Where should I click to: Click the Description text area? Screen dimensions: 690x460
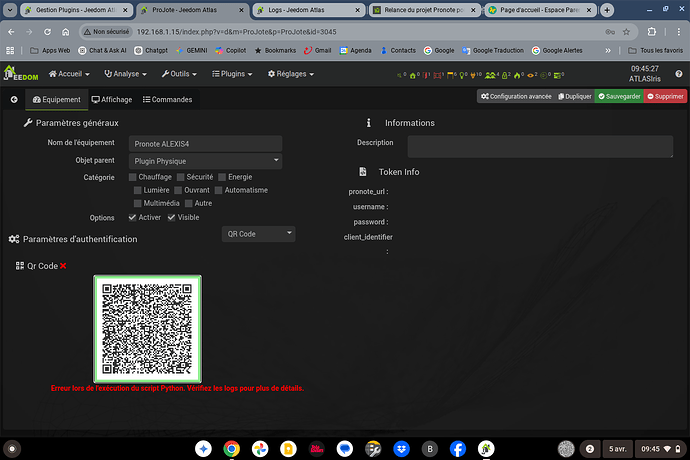pos(540,147)
